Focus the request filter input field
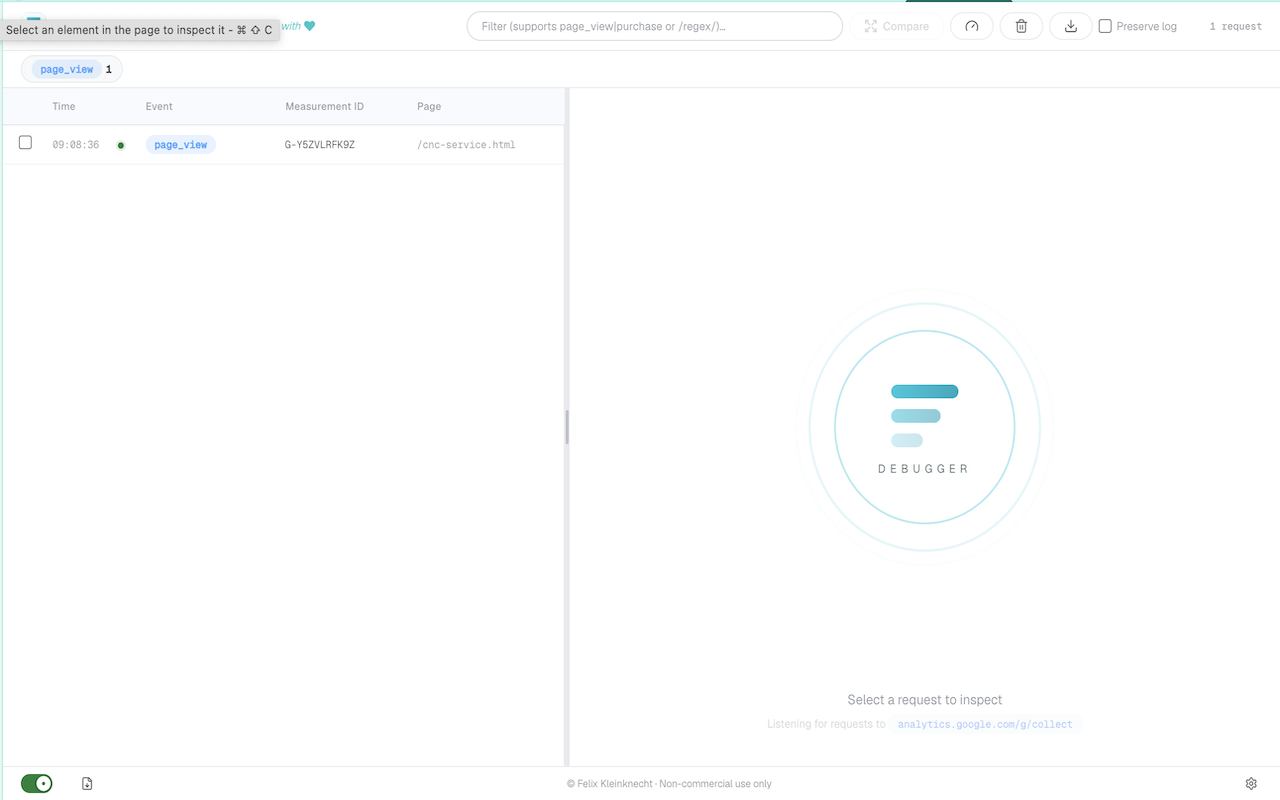This screenshot has width=1280, height=800. pyautogui.click(x=655, y=26)
